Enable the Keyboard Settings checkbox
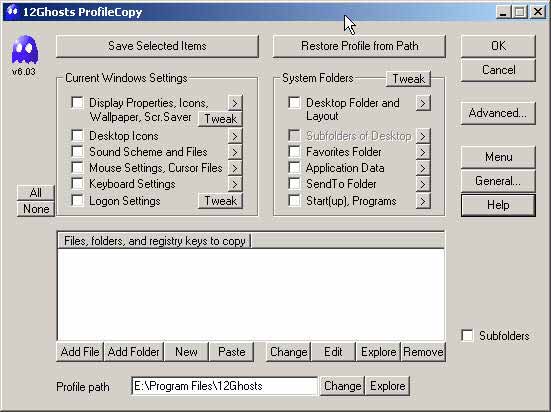 77,184
